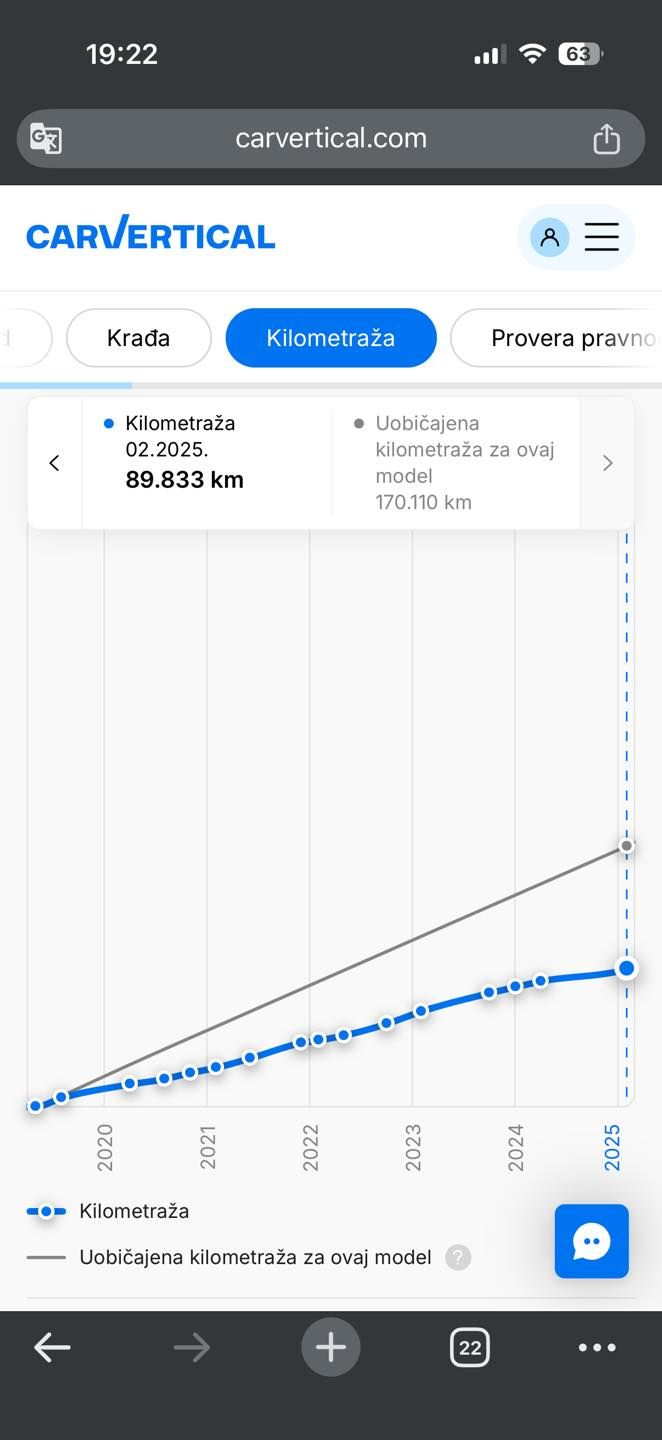Tap the carVertical logo
The width and height of the screenshot is (662, 1440).
point(150,234)
